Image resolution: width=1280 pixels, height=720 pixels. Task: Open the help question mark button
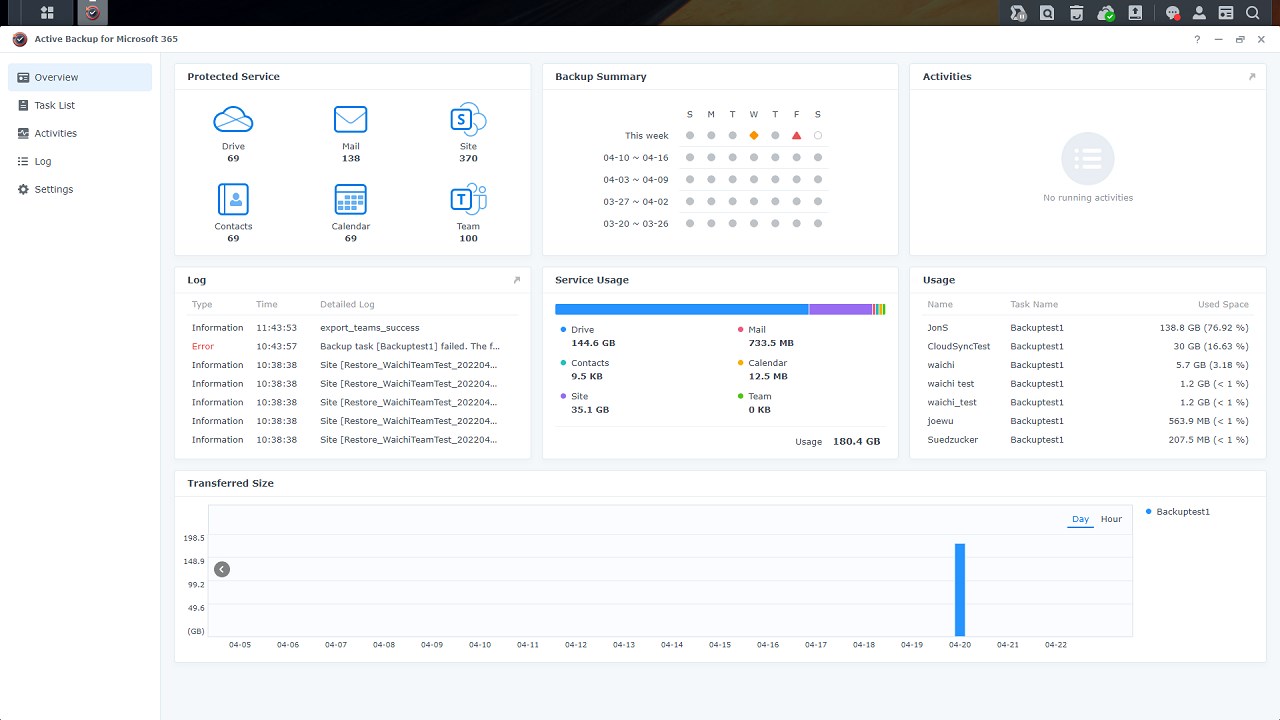click(x=1197, y=39)
